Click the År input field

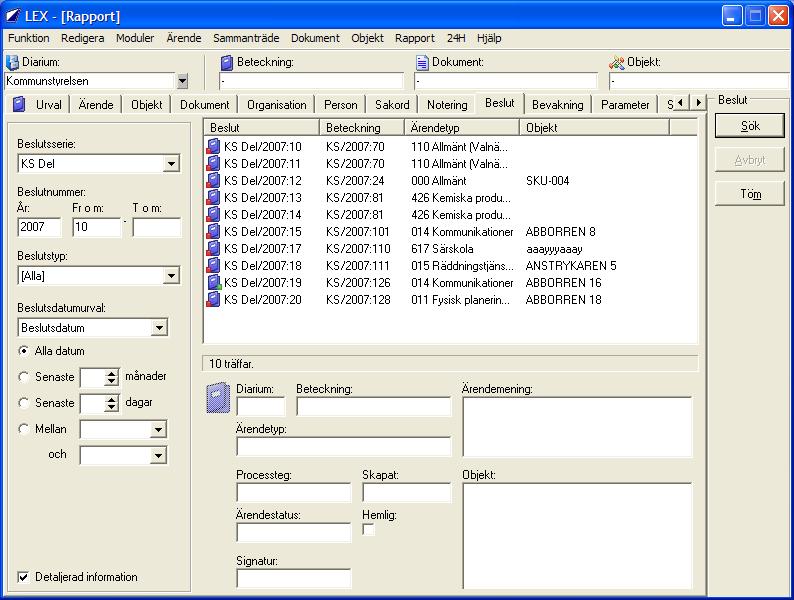(x=39, y=227)
